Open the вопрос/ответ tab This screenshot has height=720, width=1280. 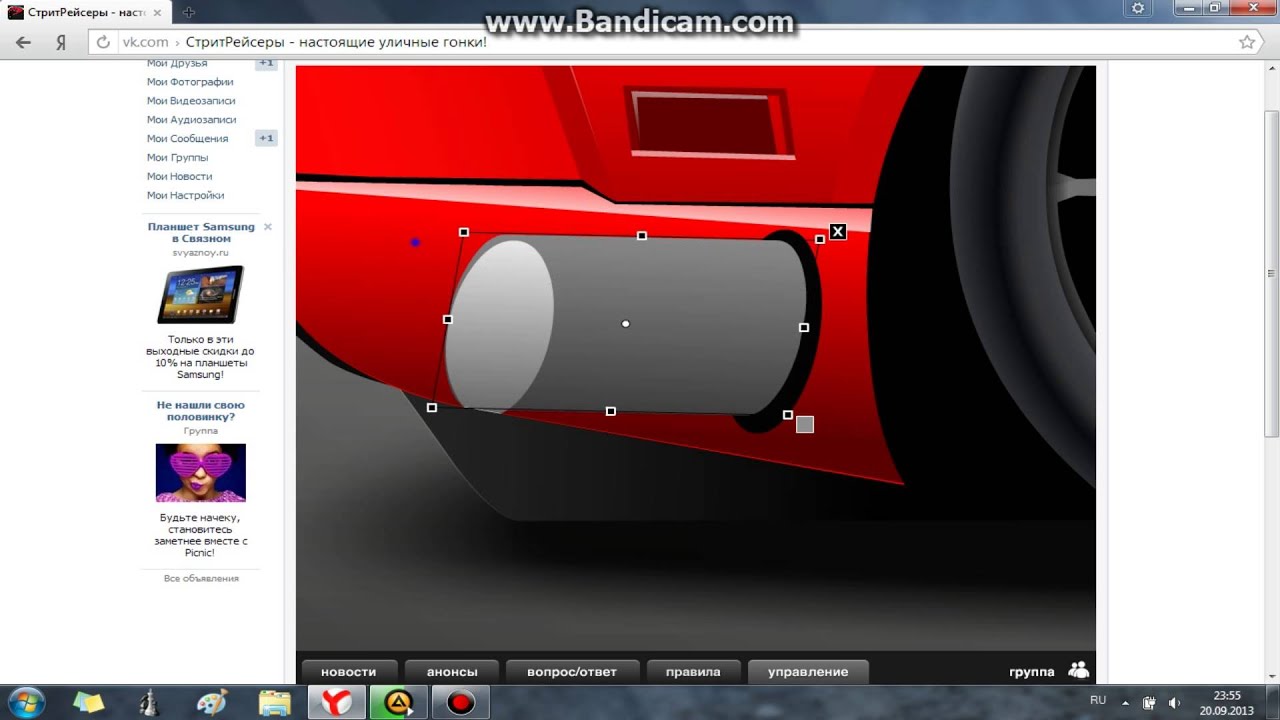(x=572, y=672)
